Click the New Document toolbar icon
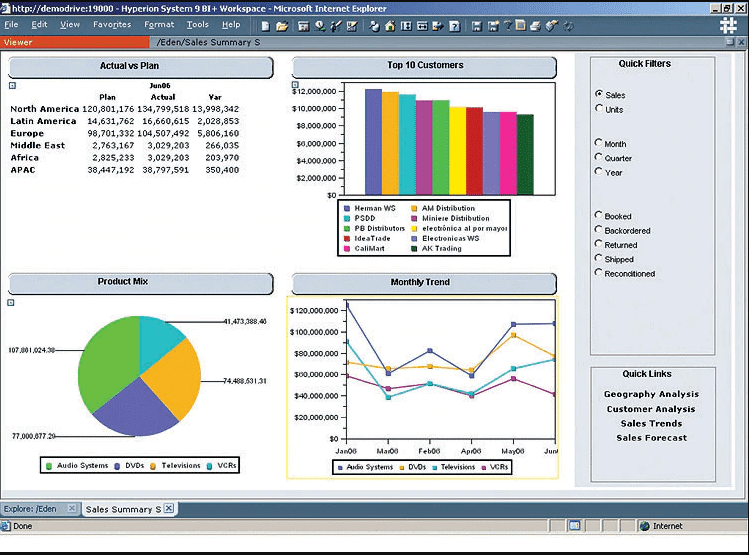The image size is (749, 555). coord(265,25)
